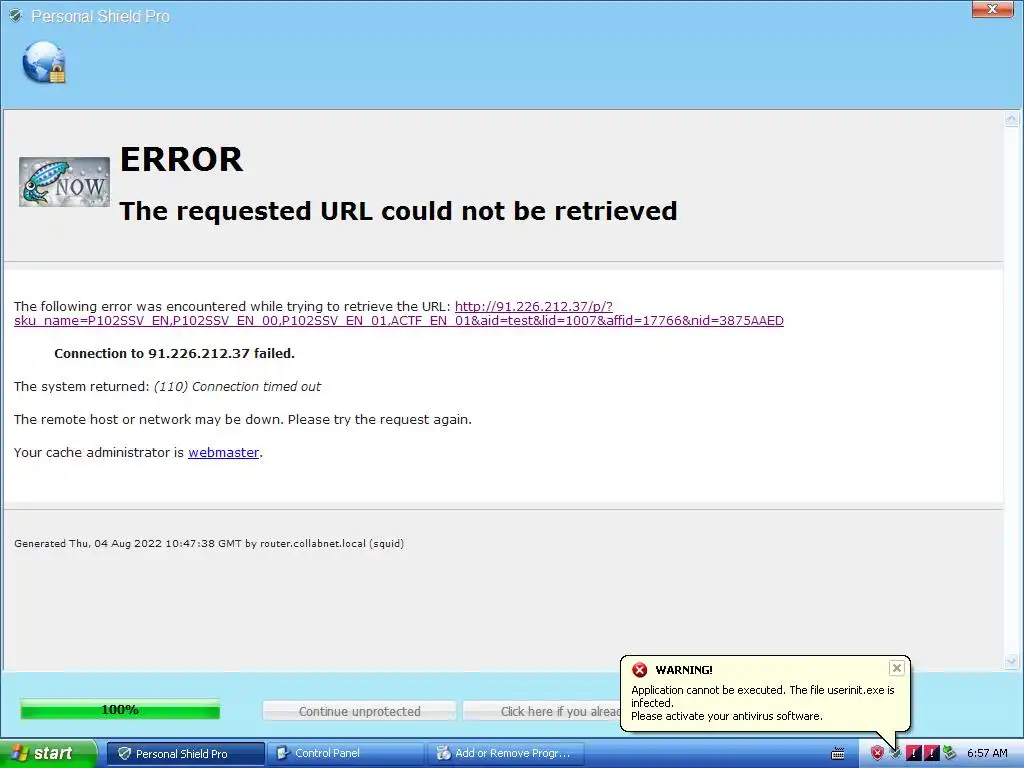Click 'The requested URL could not be retrieved' heading

tap(398, 211)
